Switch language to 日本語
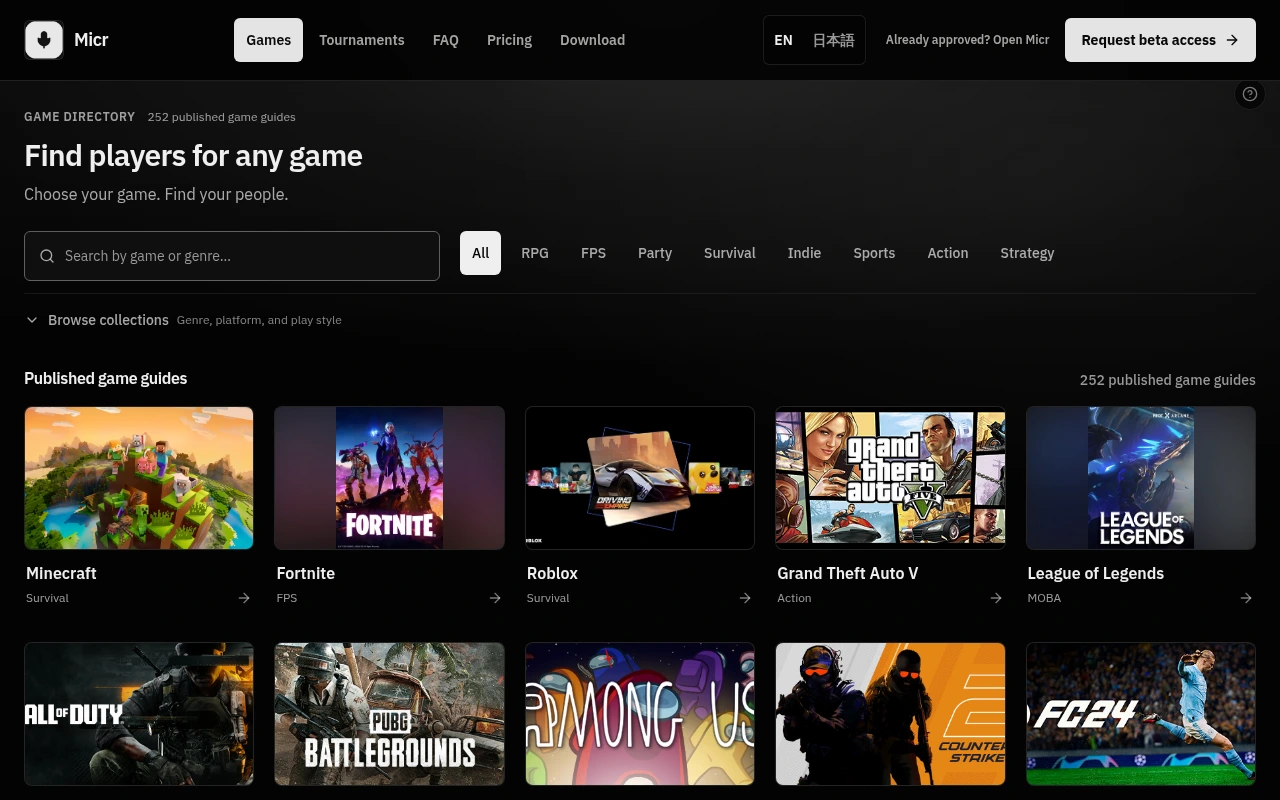The height and width of the screenshot is (800, 1280). tap(833, 40)
